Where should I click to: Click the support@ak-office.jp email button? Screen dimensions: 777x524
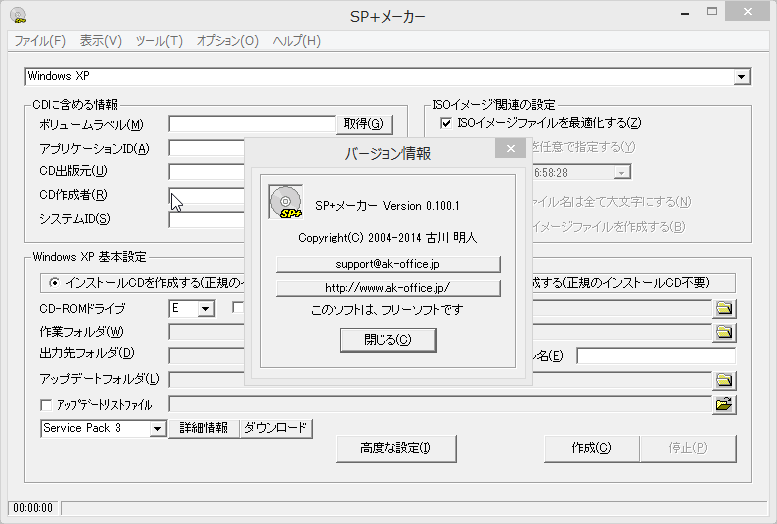pyautogui.click(x=388, y=264)
